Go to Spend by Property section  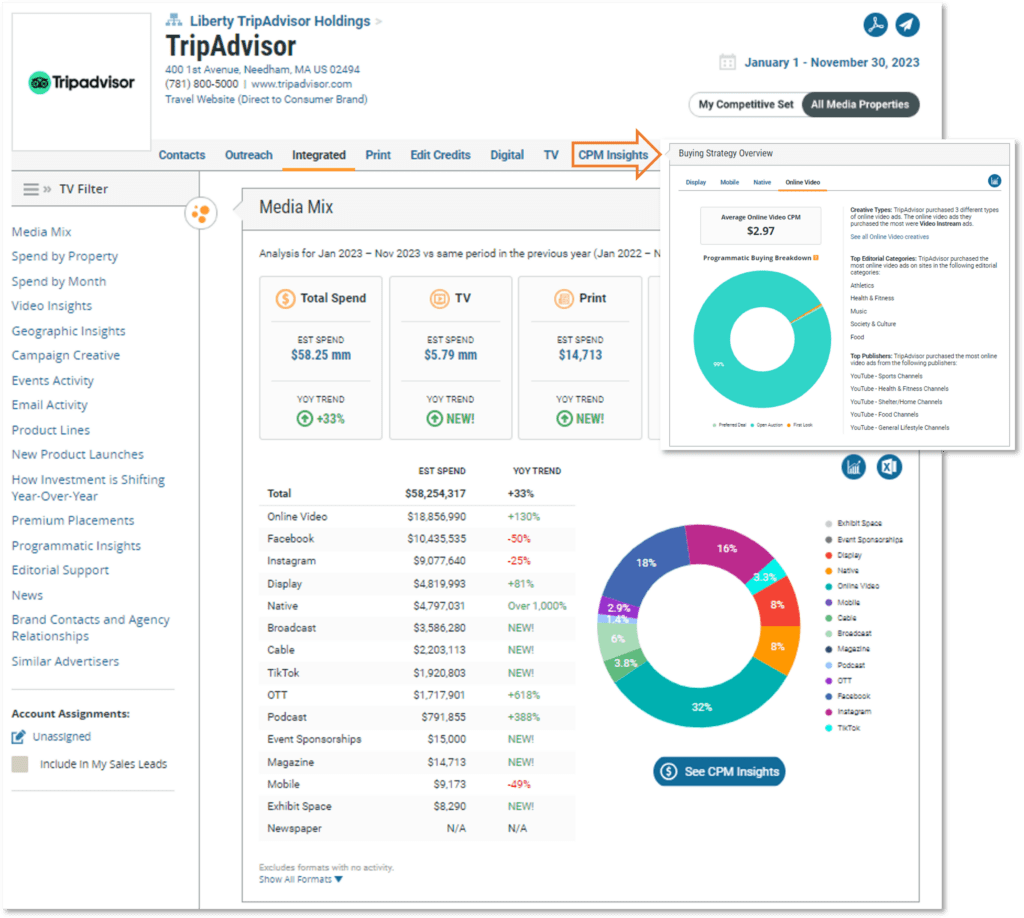pos(65,257)
